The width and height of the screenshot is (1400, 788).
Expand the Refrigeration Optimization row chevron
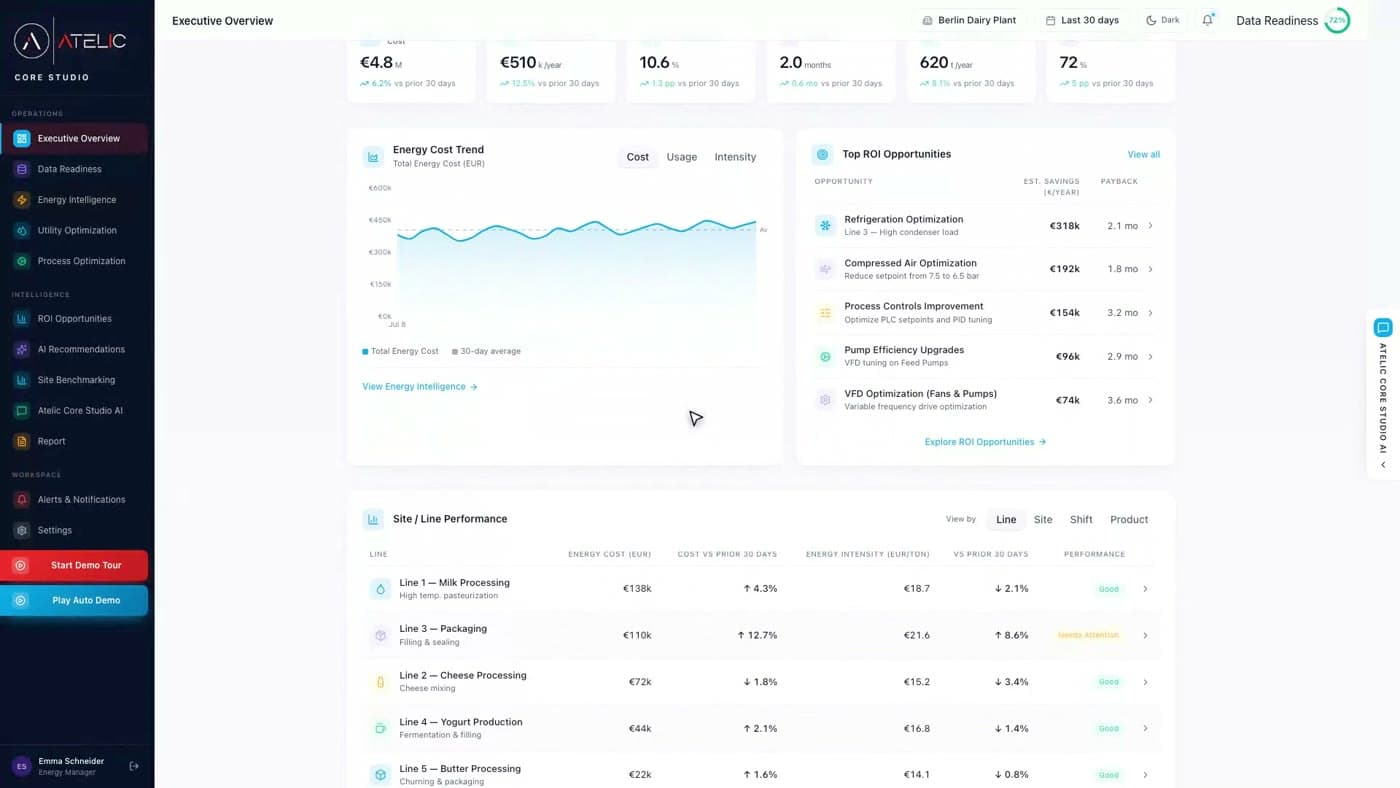(x=1150, y=226)
